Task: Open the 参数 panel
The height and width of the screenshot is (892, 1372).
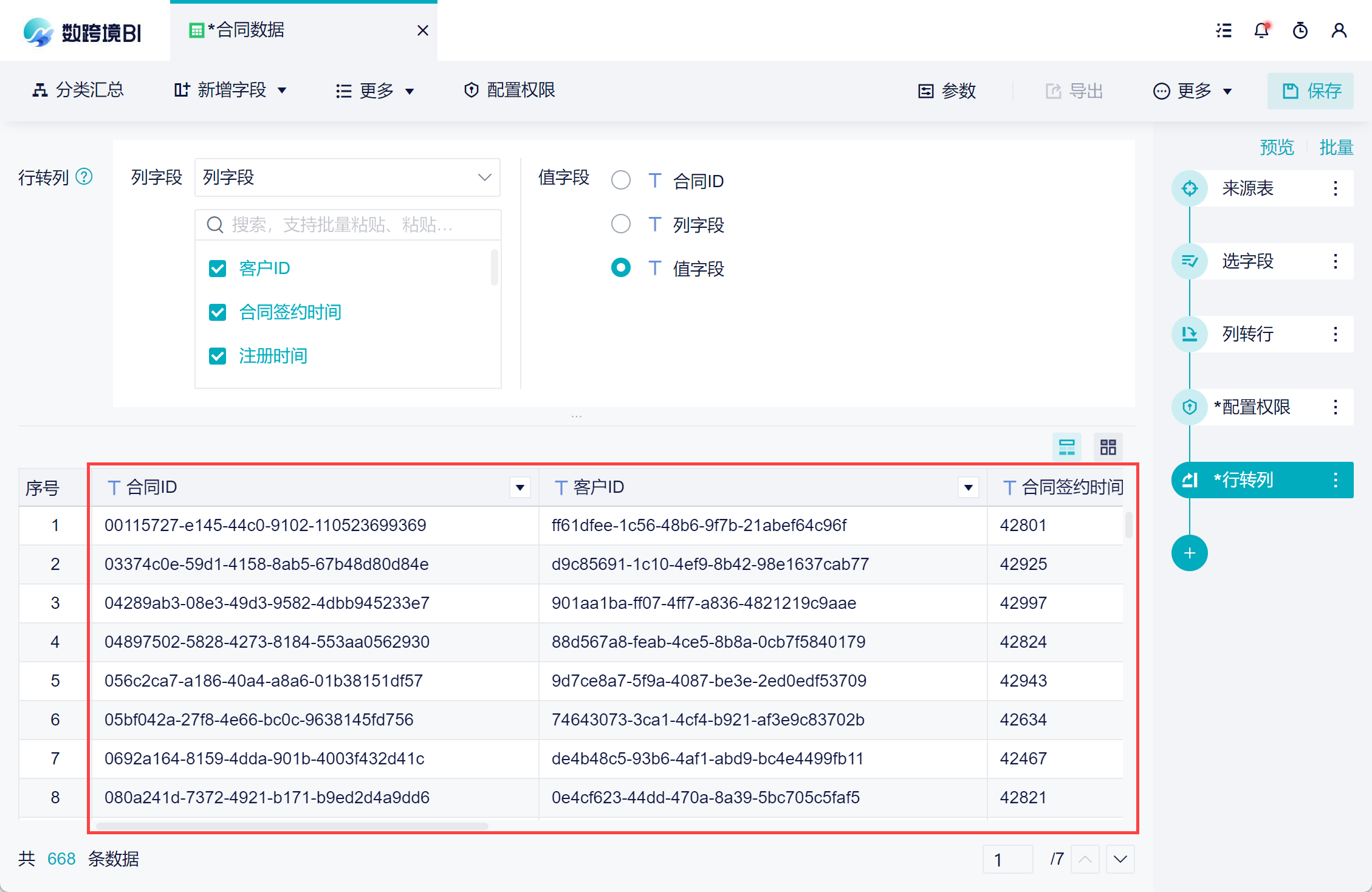Action: pos(947,91)
